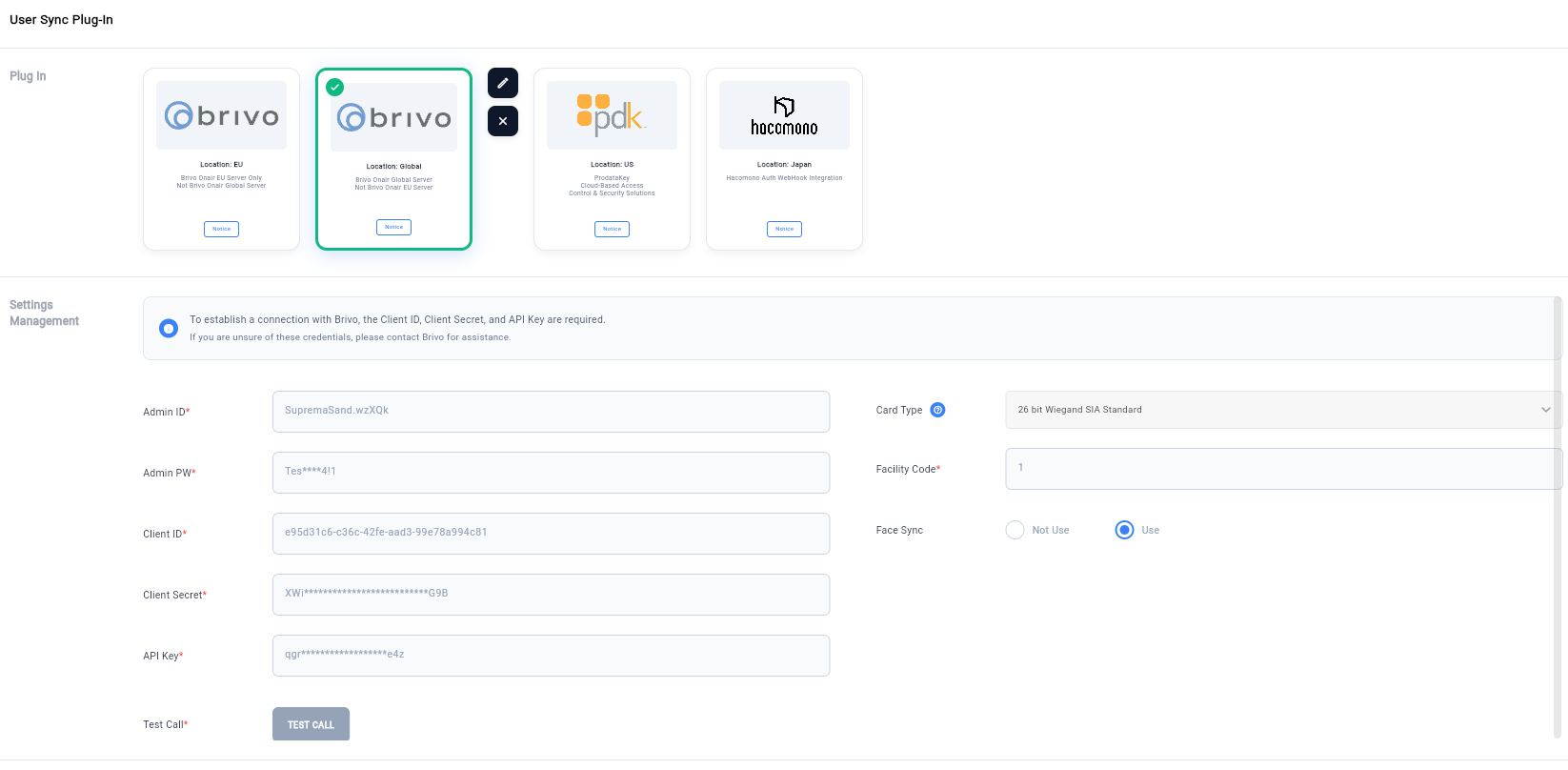The height and width of the screenshot is (770, 1568).
Task: Click 'Hacomono Auth WebHook Integration' description
Action: coord(784,177)
